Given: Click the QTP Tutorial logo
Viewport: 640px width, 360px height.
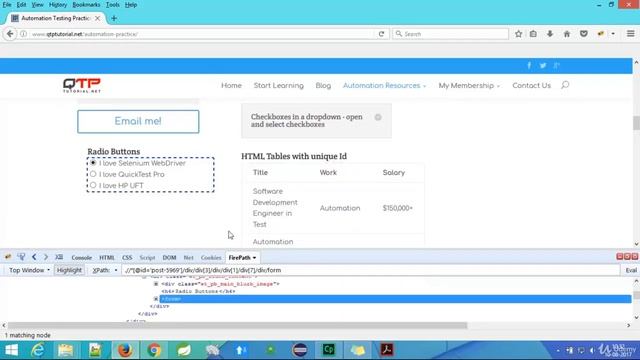Looking at the screenshot, I should (82, 85).
